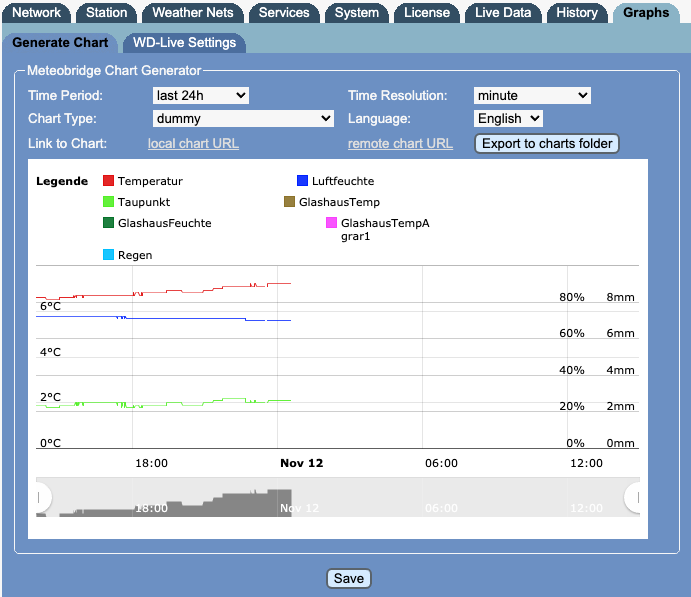Image resolution: width=691 pixels, height=597 pixels.
Task: Toggle the blue Luftfeuchte legend swatch
Action: [x=303, y=181]
